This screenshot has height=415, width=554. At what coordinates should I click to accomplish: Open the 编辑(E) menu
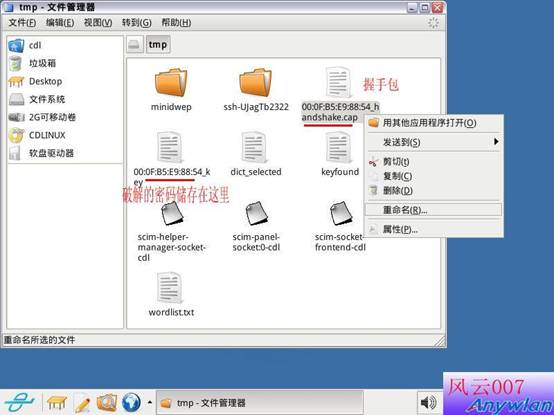pyautogui.click(x=60, y=23)
